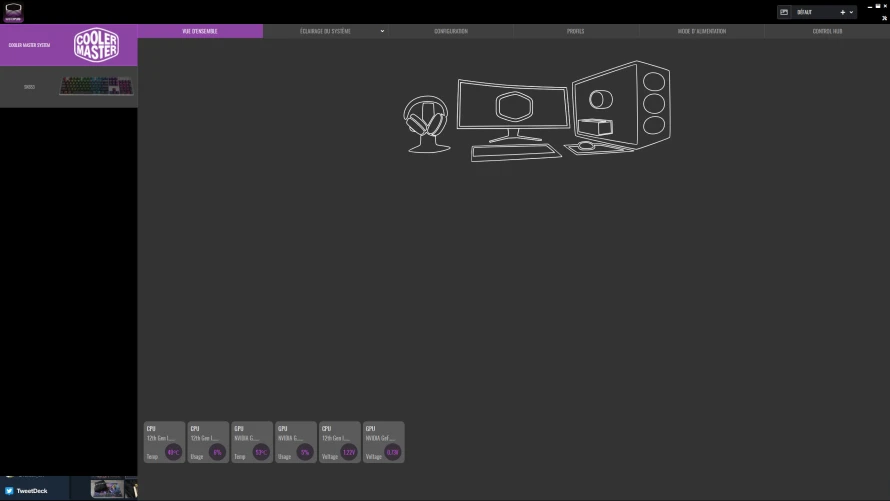Click the profile image icon beside Défaut
This screenshot has width=890, height=501.
(x=784, y=12)
